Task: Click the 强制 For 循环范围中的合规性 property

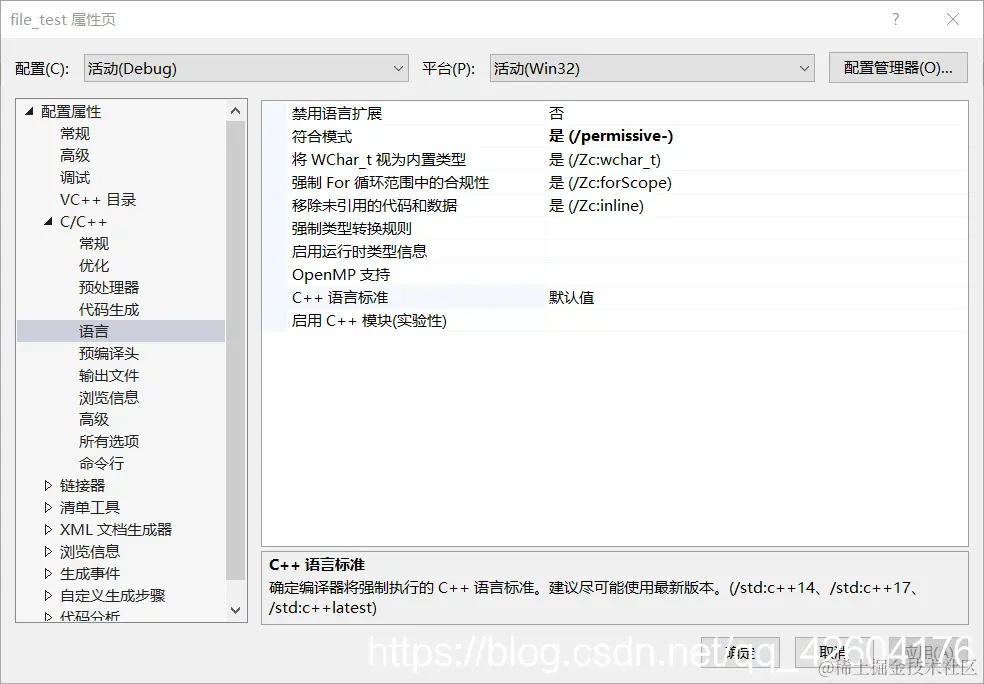Action: point(390,183)
